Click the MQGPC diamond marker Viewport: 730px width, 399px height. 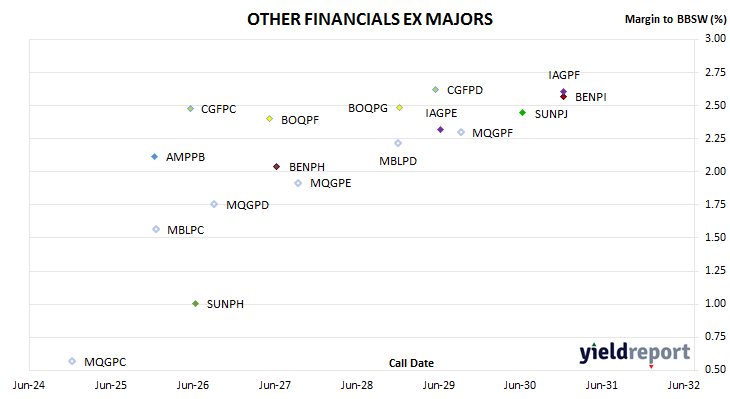tap(72, 361)
